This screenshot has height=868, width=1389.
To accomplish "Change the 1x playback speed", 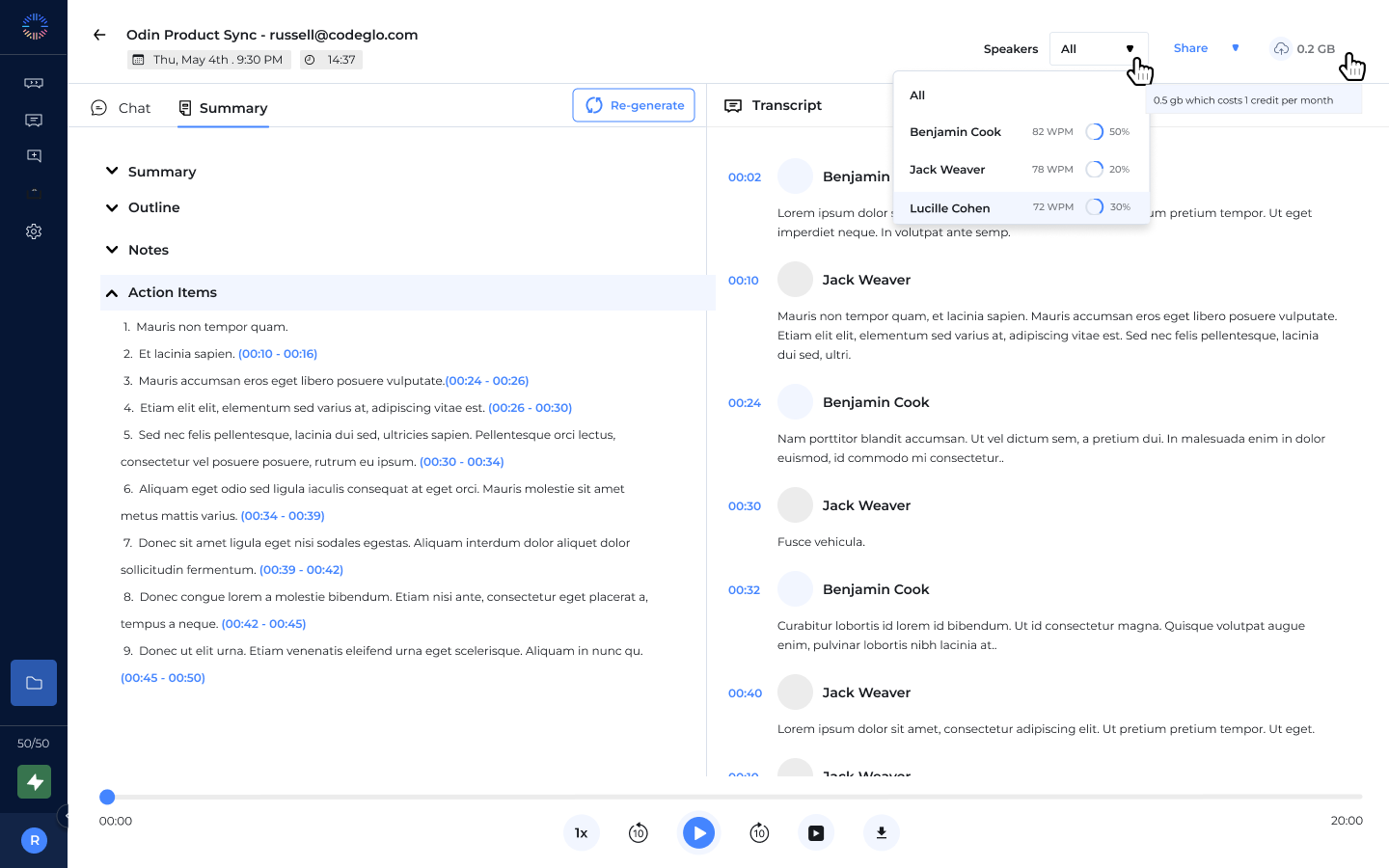I will (582, 832).
